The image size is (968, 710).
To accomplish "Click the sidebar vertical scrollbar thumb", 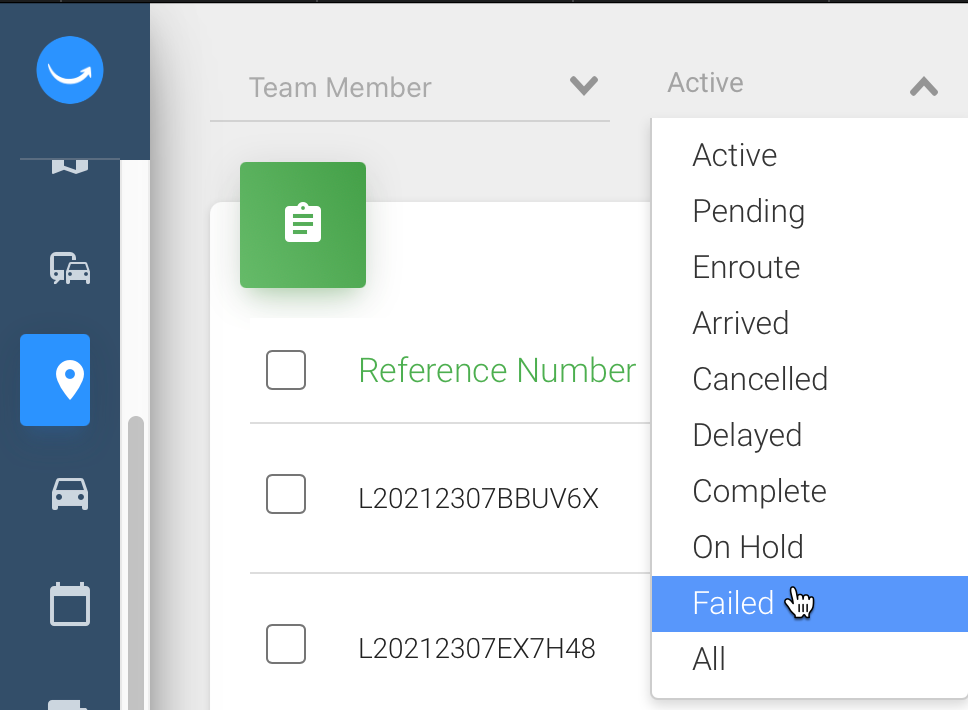I will [x=136, y=563].
